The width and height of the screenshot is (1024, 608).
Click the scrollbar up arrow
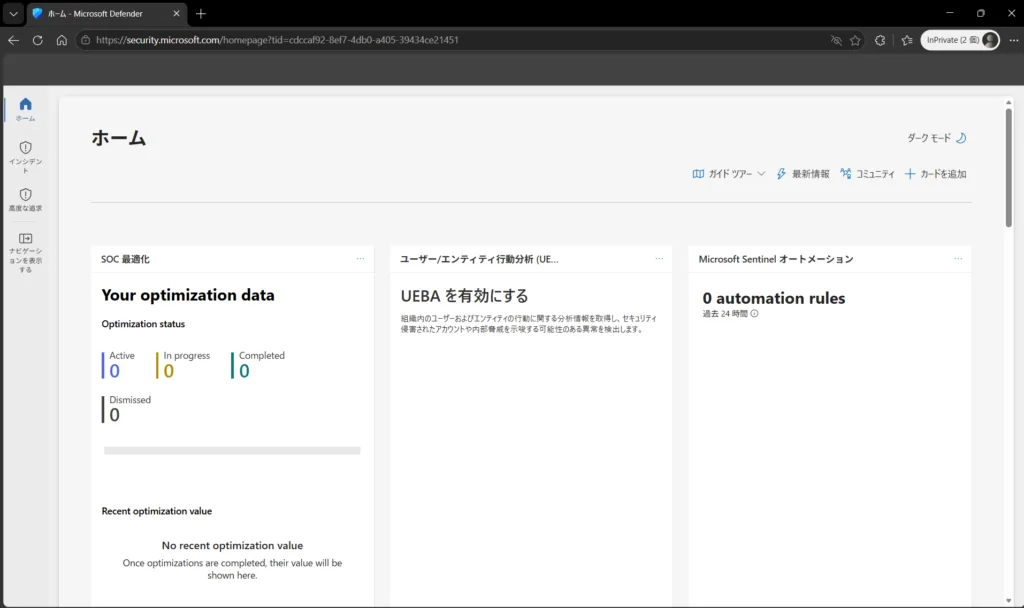pyautogui.click(x=1008, y=103)
